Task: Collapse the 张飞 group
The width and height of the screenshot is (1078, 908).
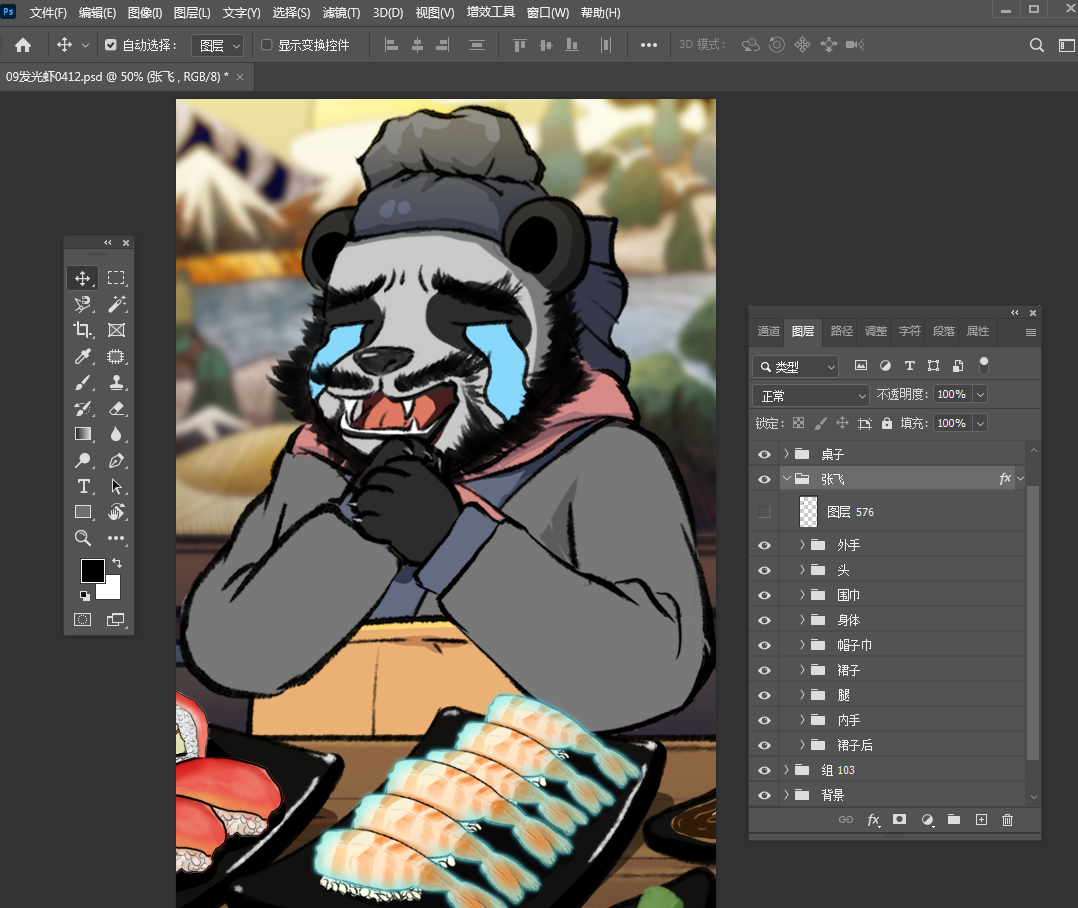Action: coord(786,478)
